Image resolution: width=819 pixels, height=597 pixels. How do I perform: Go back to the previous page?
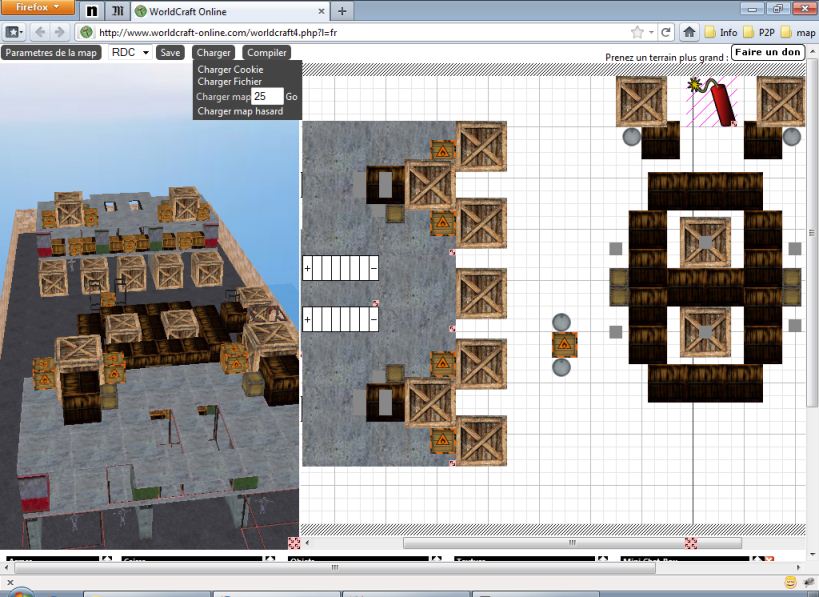coord(40,32)
